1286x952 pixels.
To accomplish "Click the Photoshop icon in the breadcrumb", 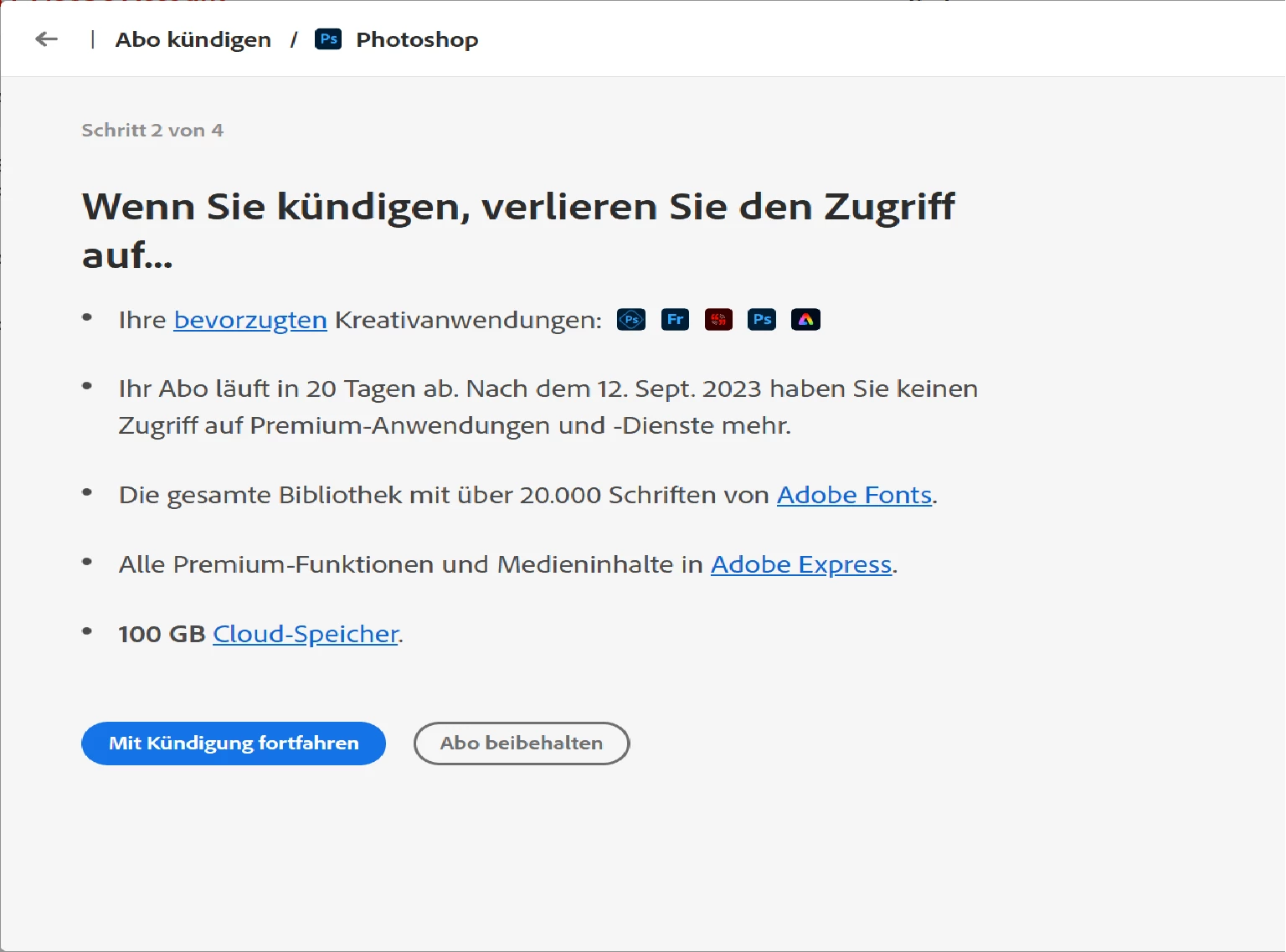I will (x=328, y=39).
